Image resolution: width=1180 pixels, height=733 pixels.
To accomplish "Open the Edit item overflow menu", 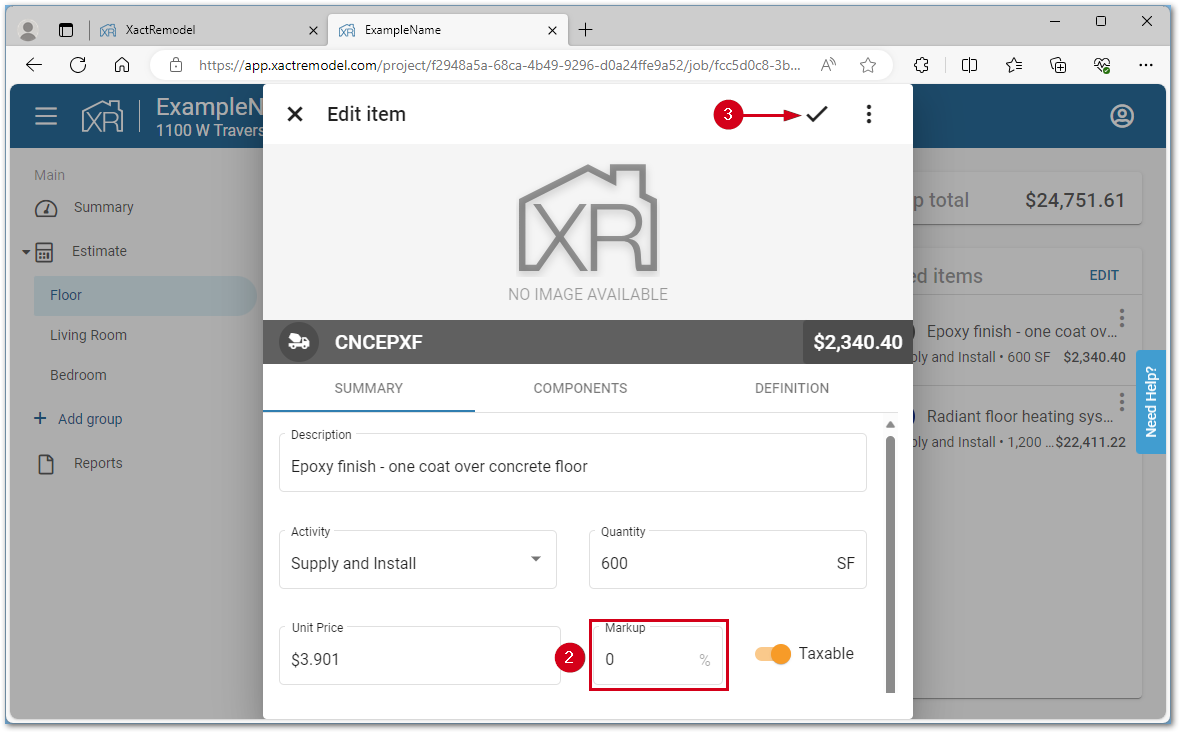I will 868,114.
